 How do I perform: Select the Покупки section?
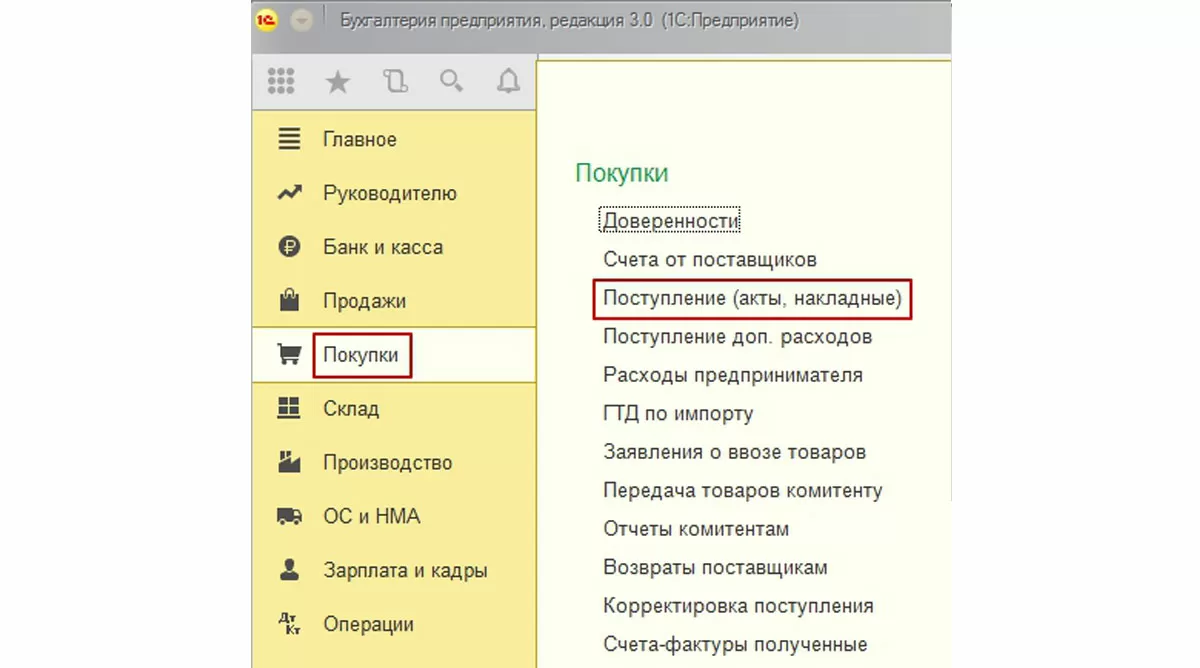point(394,355)
